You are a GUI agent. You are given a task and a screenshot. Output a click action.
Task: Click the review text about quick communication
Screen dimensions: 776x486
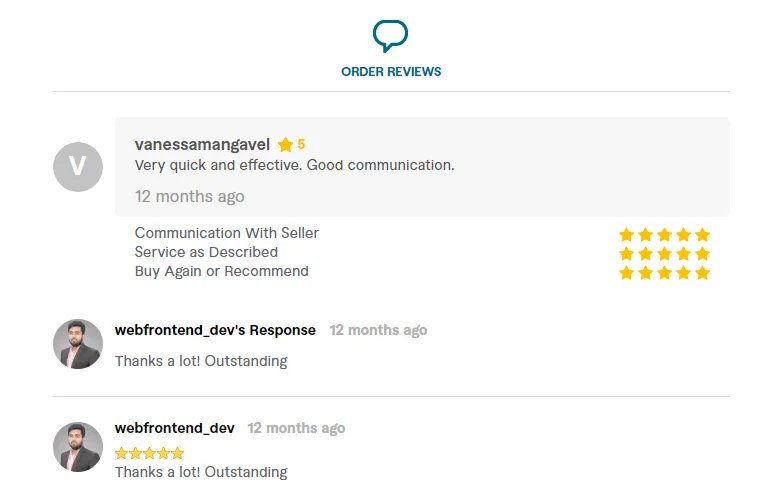tap(294, 165)
